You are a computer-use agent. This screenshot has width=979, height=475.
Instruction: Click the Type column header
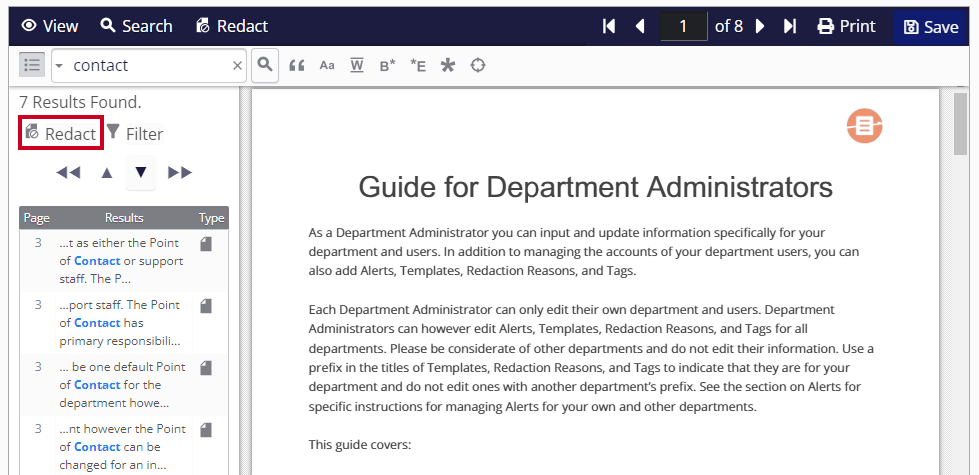click(211, 218)
